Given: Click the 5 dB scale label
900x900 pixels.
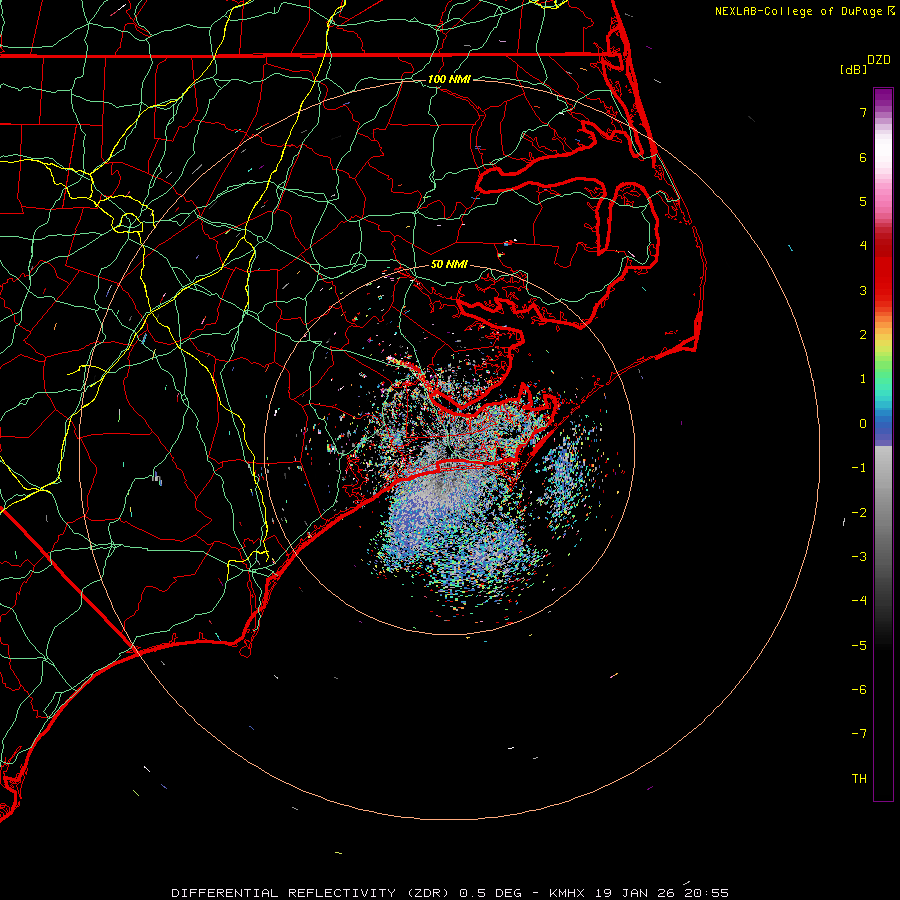Looking at the screenshot, I should pos(863,201).
